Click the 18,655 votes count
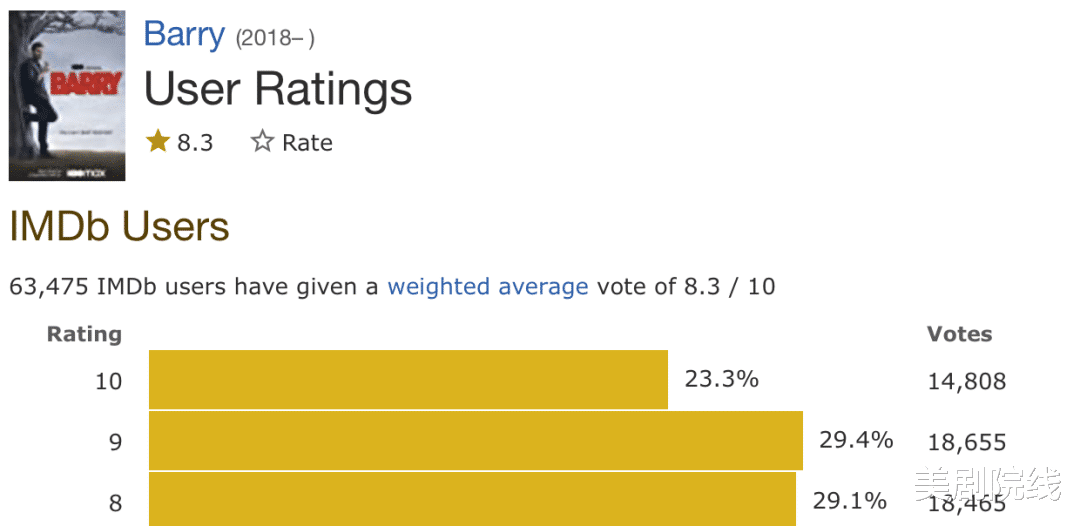The height and width of the screenshot is (526, 1080). 966,442
